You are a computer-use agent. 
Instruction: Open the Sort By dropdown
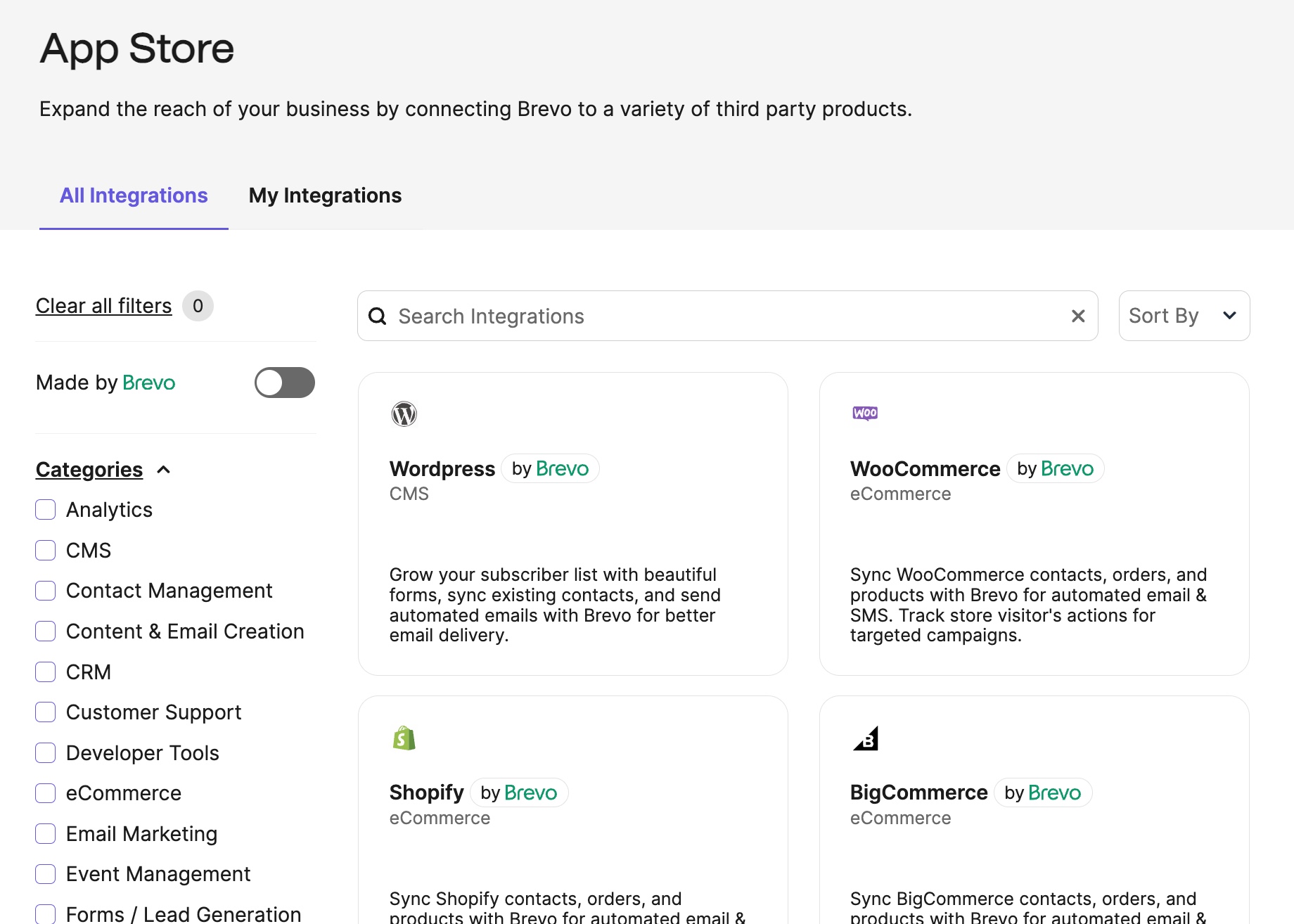(1184, 316)
